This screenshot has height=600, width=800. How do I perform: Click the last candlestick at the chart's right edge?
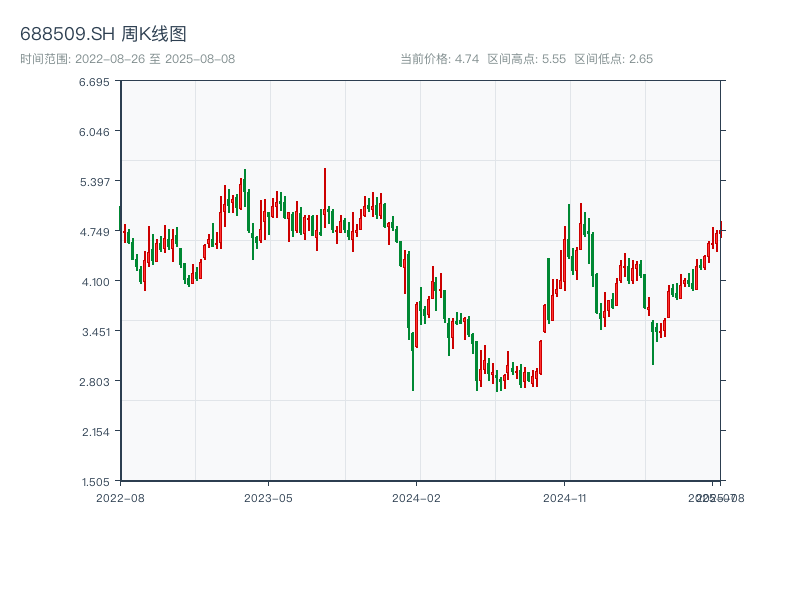click(x=720, y=232)
